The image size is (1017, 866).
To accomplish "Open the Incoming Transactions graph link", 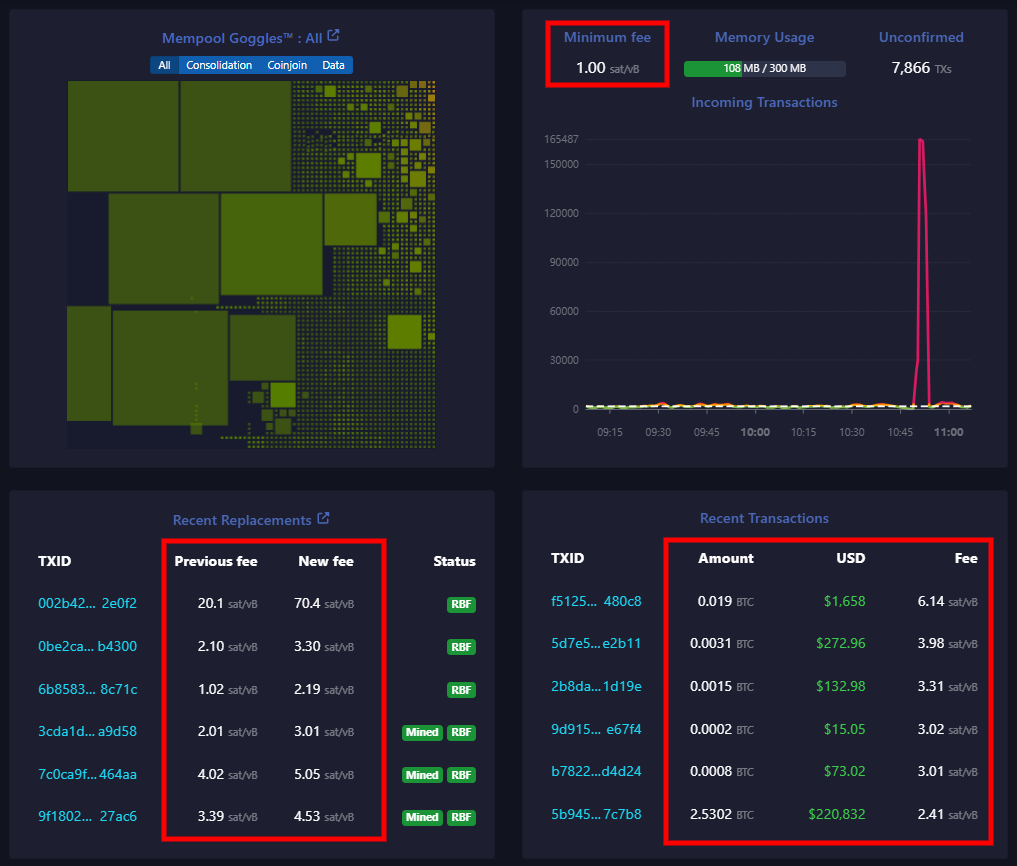I will coord(764,102).
